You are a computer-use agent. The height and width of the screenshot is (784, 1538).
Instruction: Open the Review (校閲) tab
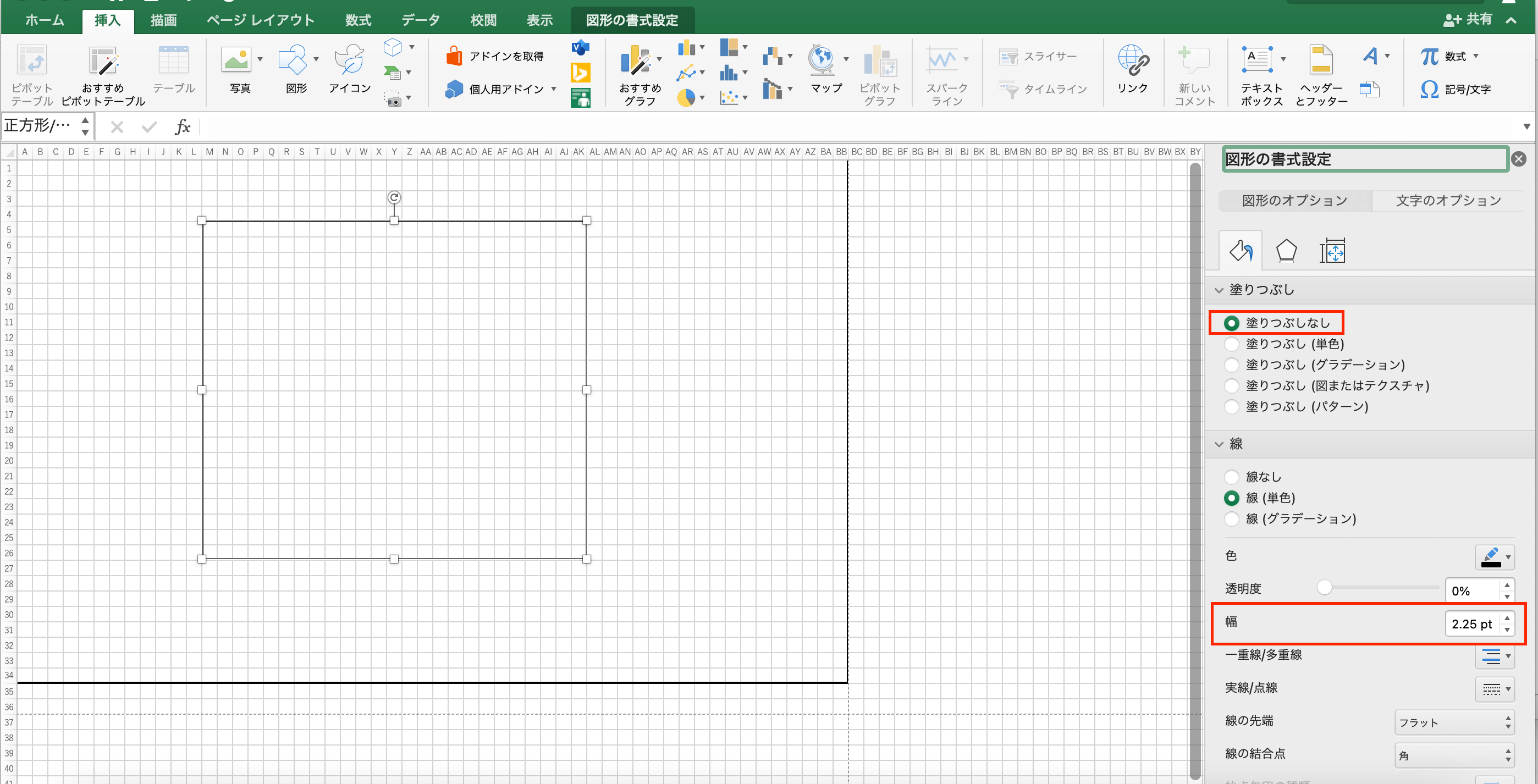click(x=483, y=20)
